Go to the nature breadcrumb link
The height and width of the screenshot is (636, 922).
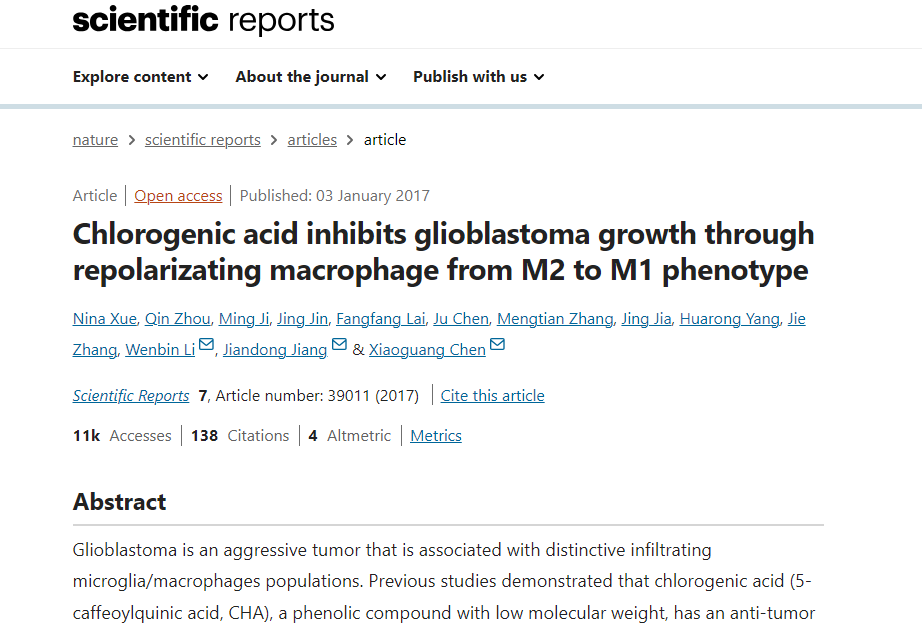point(95,140)
